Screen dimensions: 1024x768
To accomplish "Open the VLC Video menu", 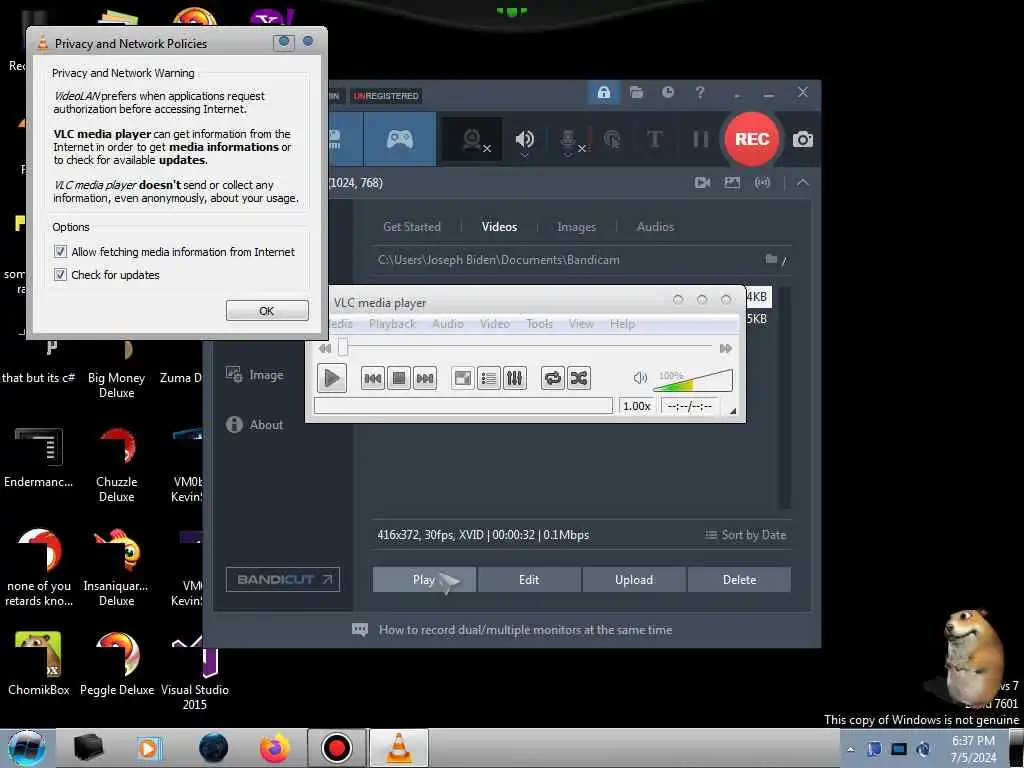I will (494, 324).
